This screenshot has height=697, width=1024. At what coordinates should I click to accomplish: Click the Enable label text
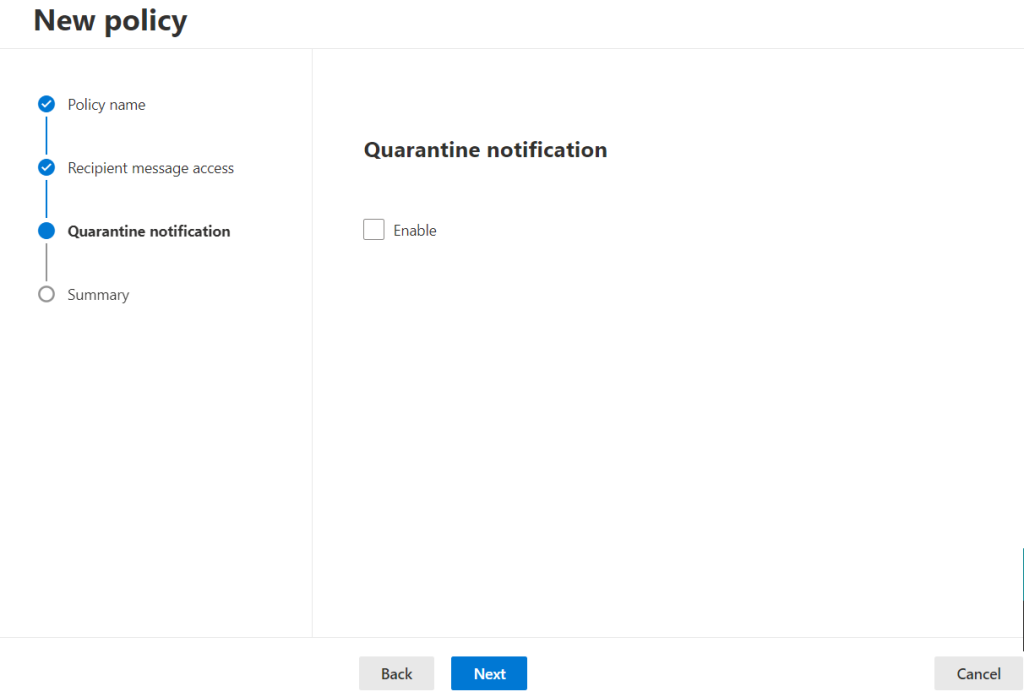tap(415, 231)
